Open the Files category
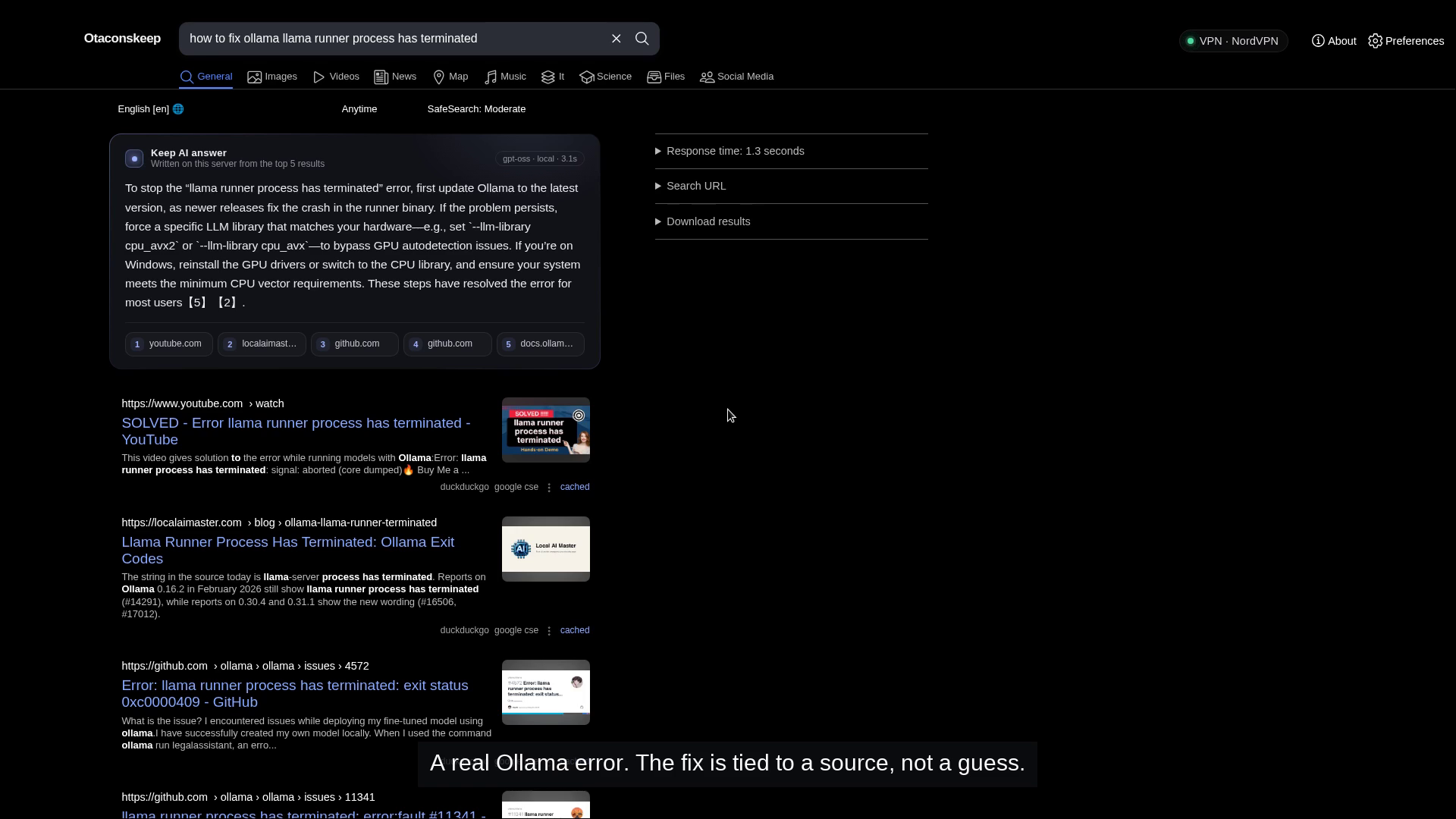The image size is (1456, 819). pos(666,77)
